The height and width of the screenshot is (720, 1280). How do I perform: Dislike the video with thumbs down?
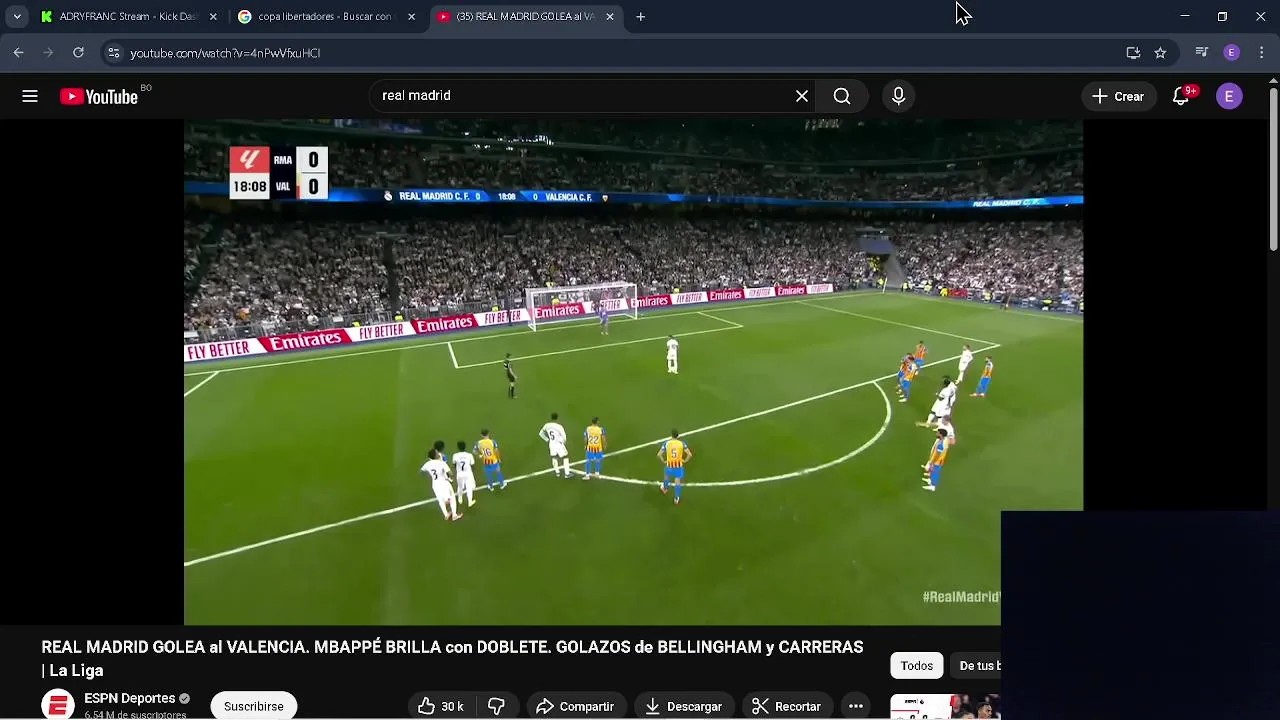[496, 706]
